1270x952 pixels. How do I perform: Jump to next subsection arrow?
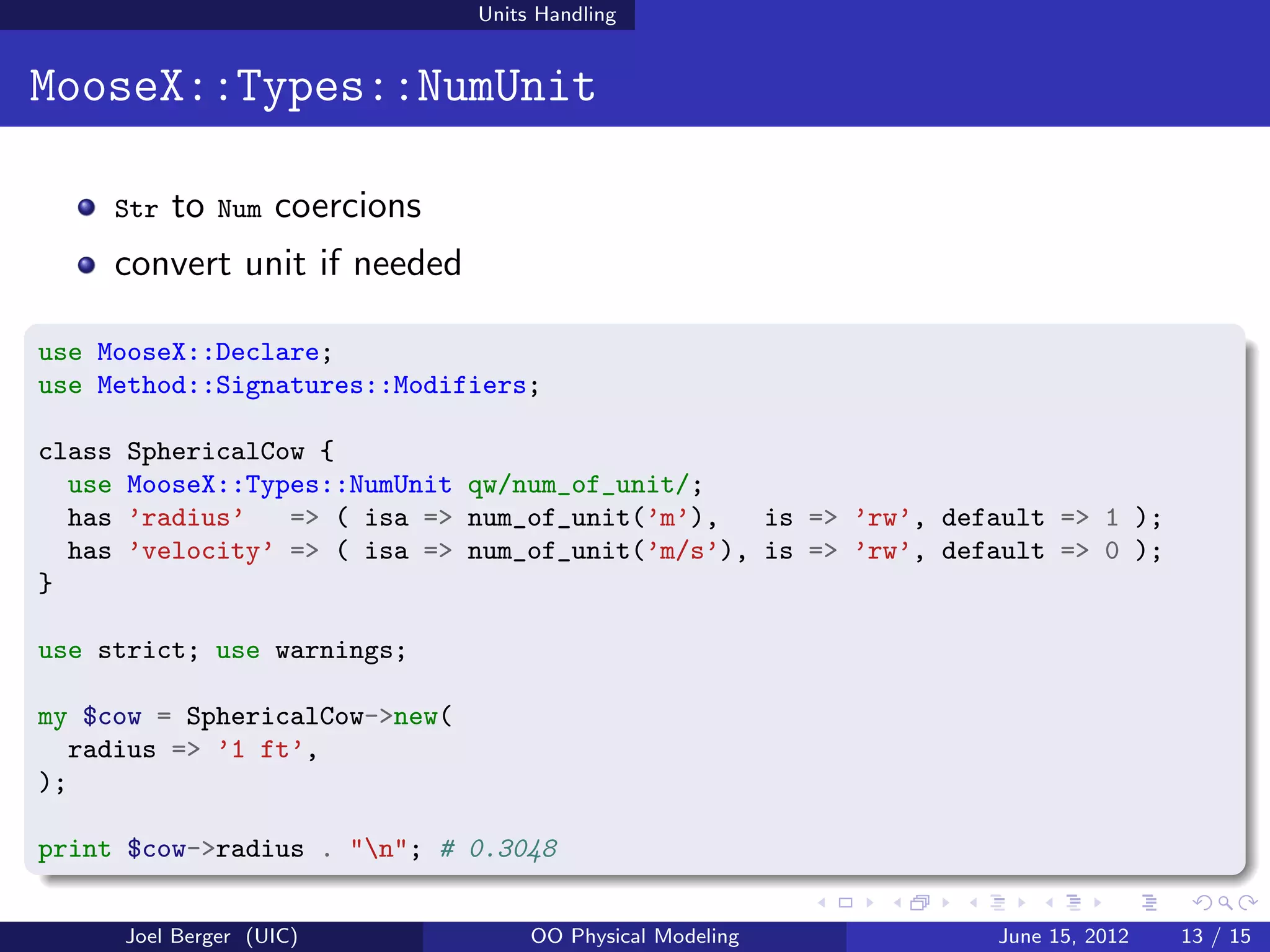pyautogui.click(x=1022, y=903)
